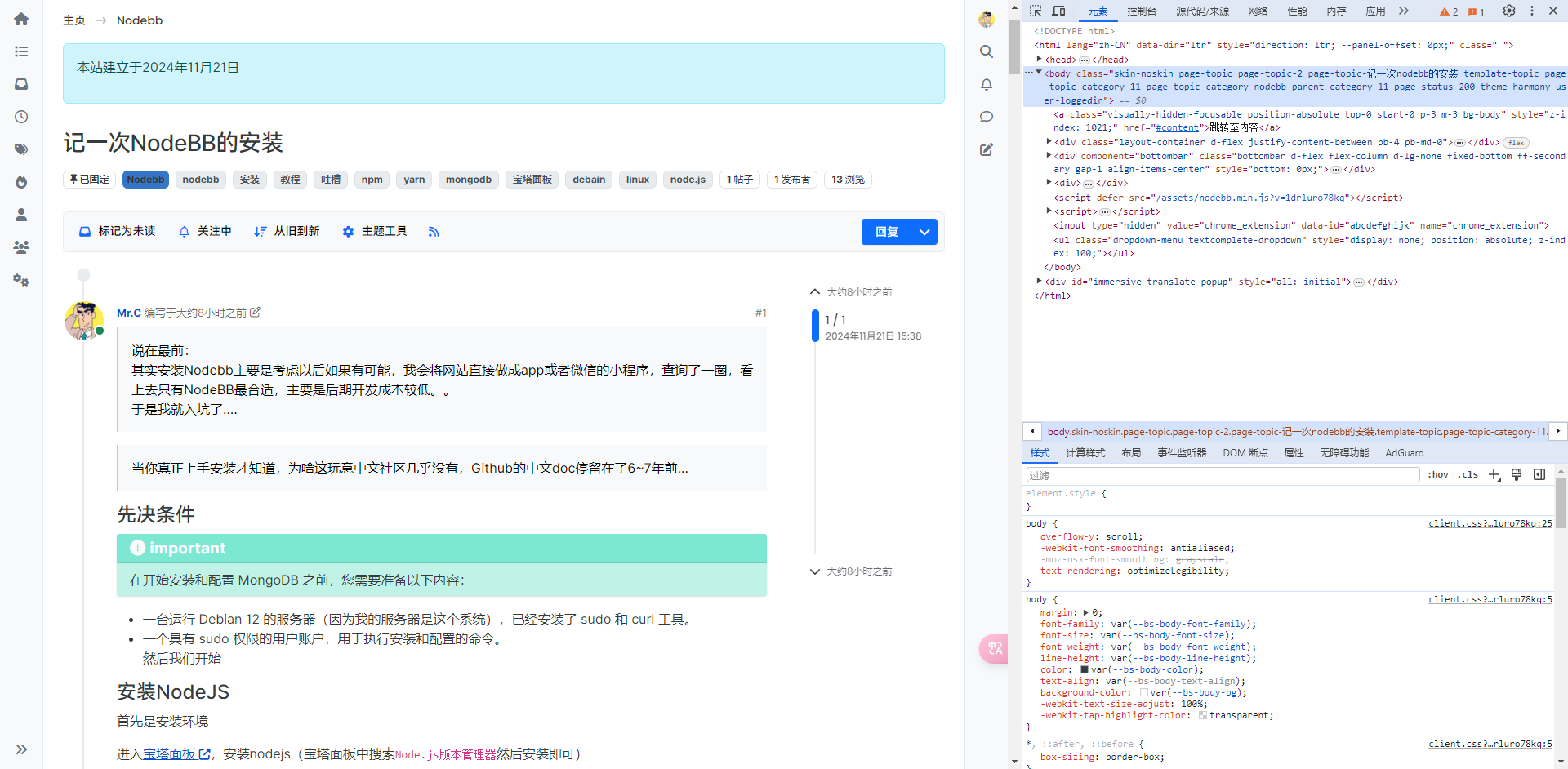
Task: Click the edit-history pencil beside Mr.C post time
Action: pos(255,313)
